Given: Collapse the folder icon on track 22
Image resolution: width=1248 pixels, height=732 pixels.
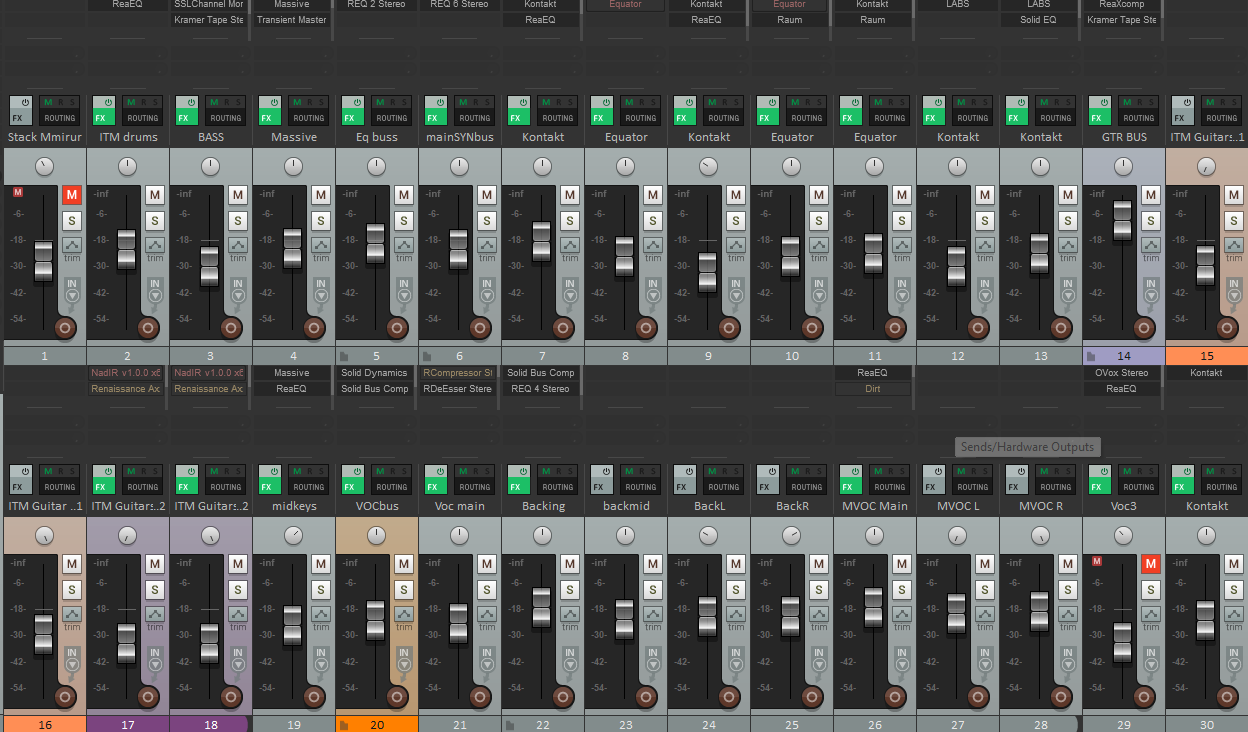Looking at the screenshot, I should [509, 725].
